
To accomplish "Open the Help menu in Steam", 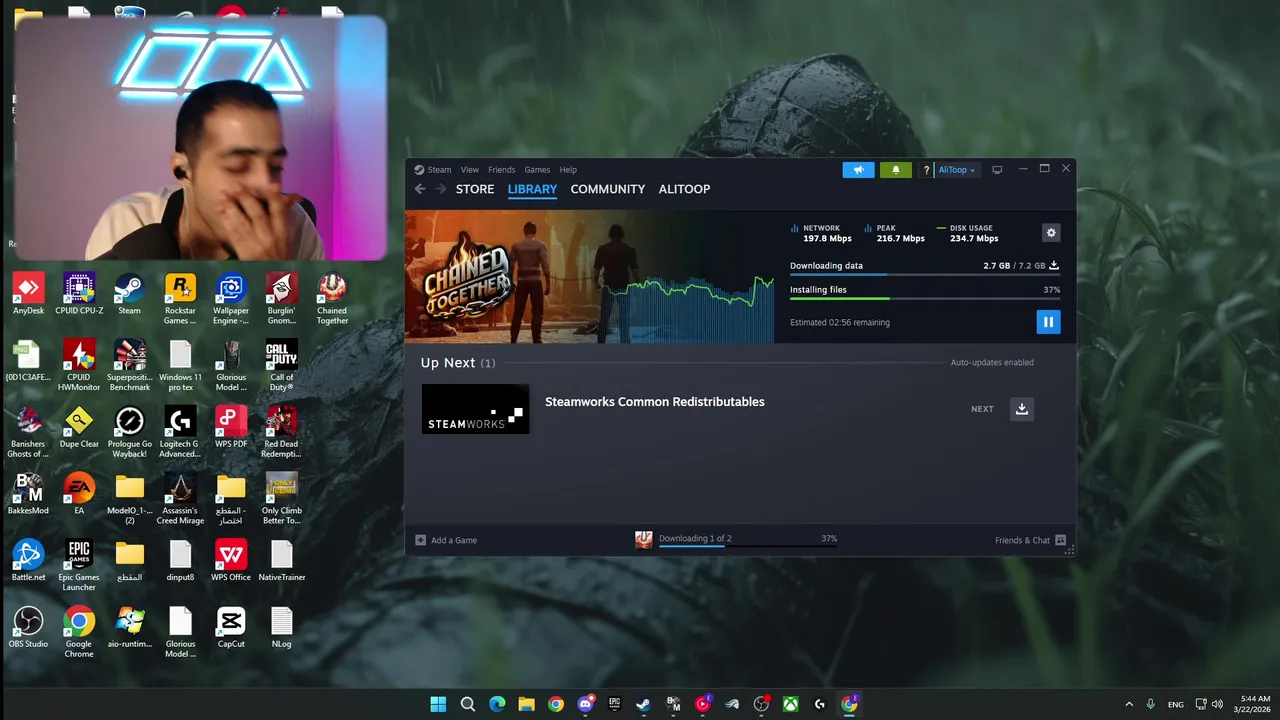I will [x=568, y=170].
